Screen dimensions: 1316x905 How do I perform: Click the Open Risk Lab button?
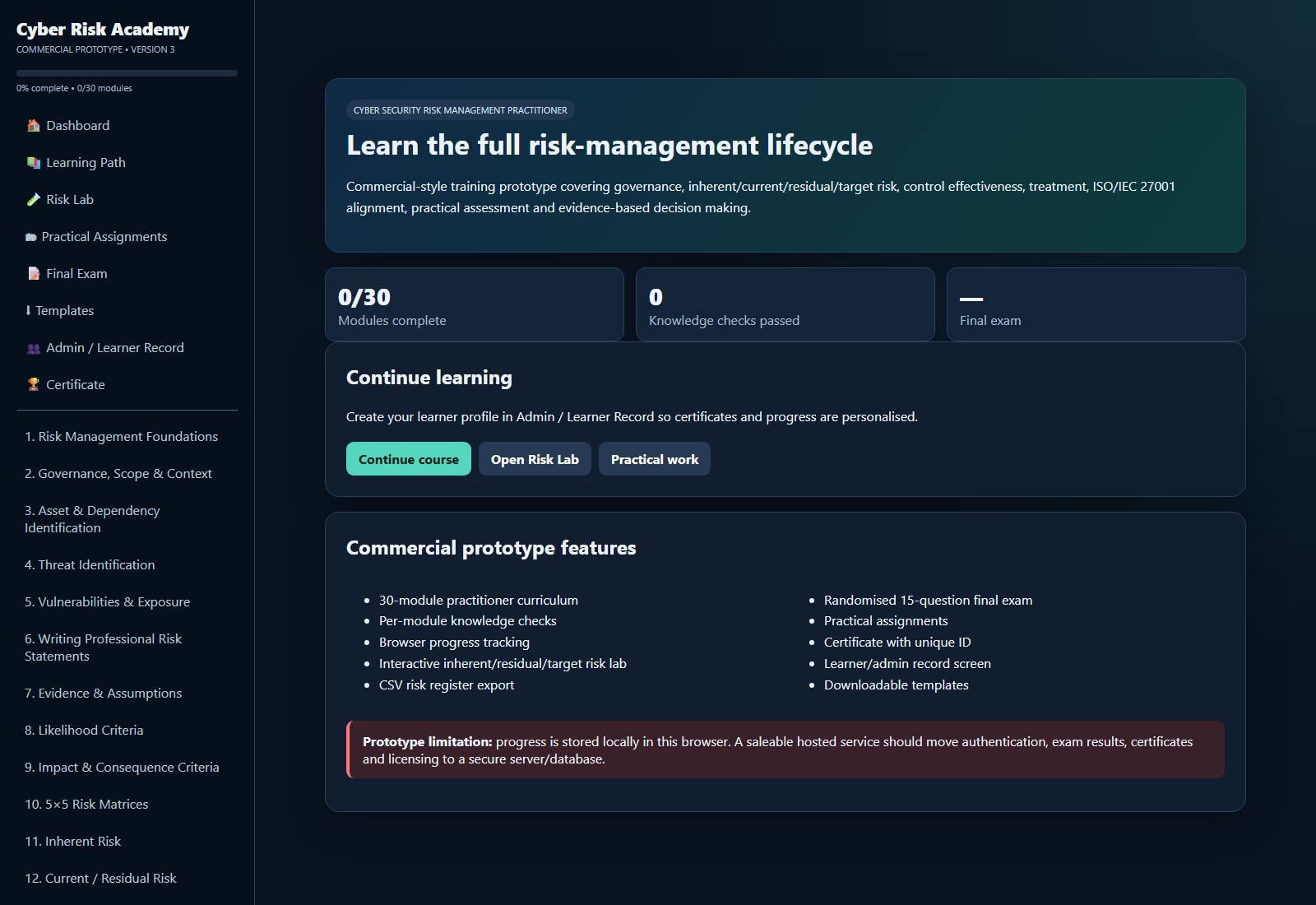coord(535,459)
